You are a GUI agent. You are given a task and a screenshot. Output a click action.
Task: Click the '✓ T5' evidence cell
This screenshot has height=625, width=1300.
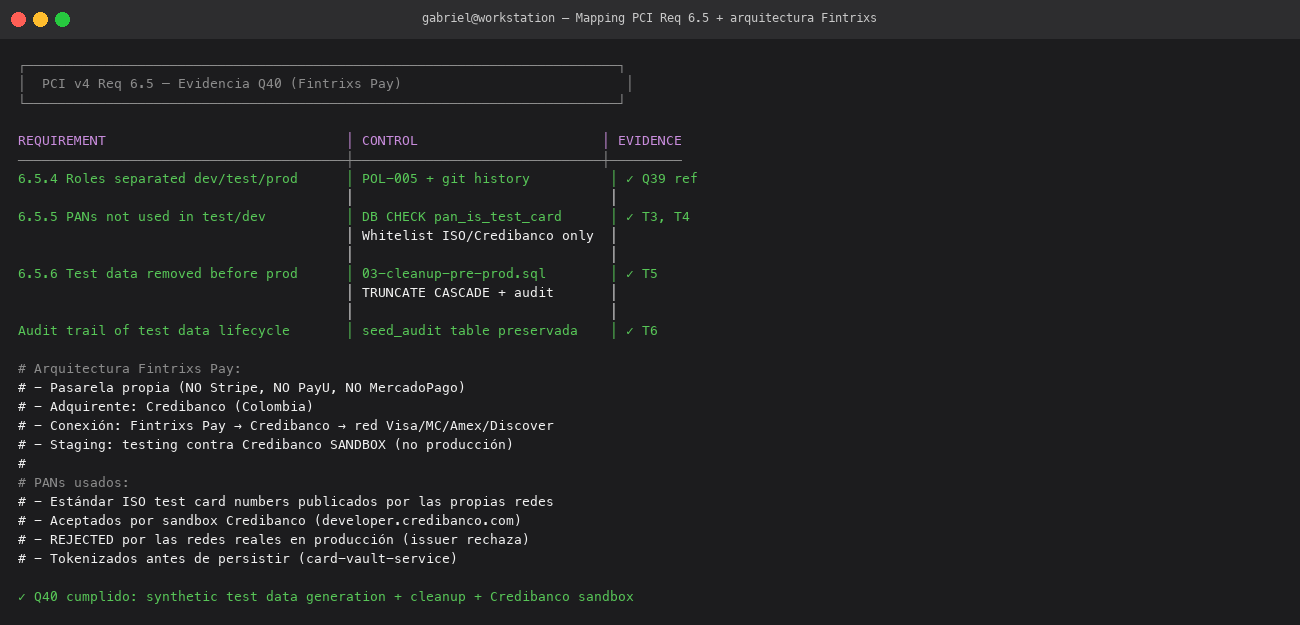pyautogui.click(x=642, y=274)
